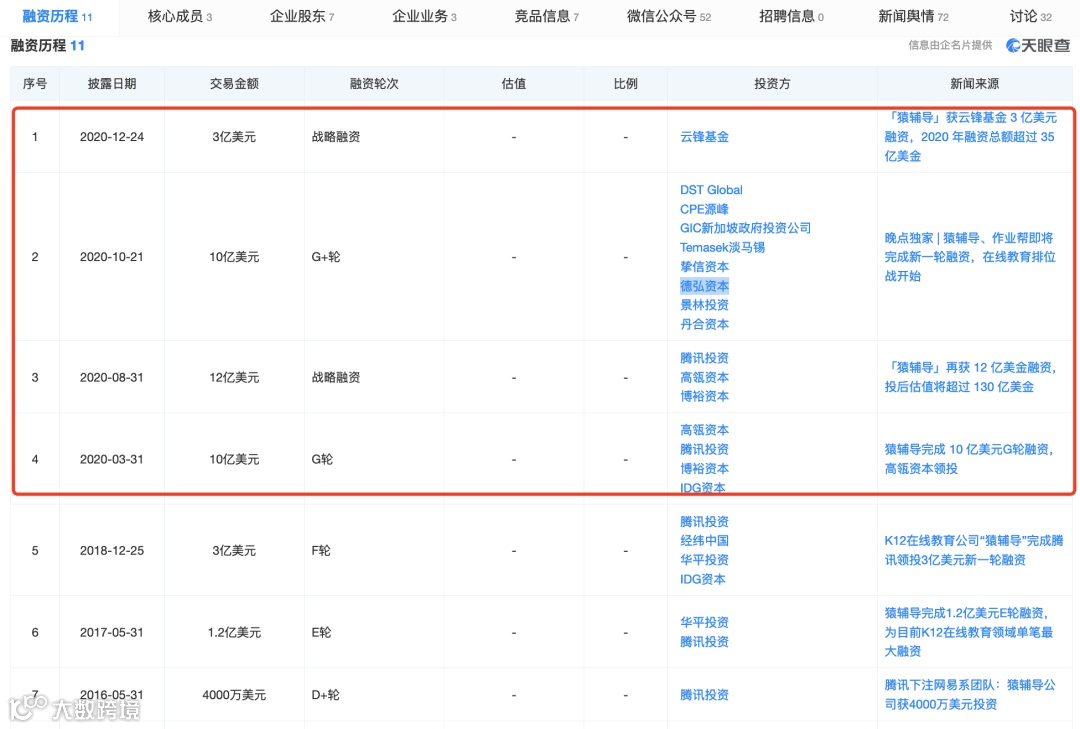Open the 核心成员 tab
The width and height of the screenshot is (1080, 729).
click(x=180, y=16)
